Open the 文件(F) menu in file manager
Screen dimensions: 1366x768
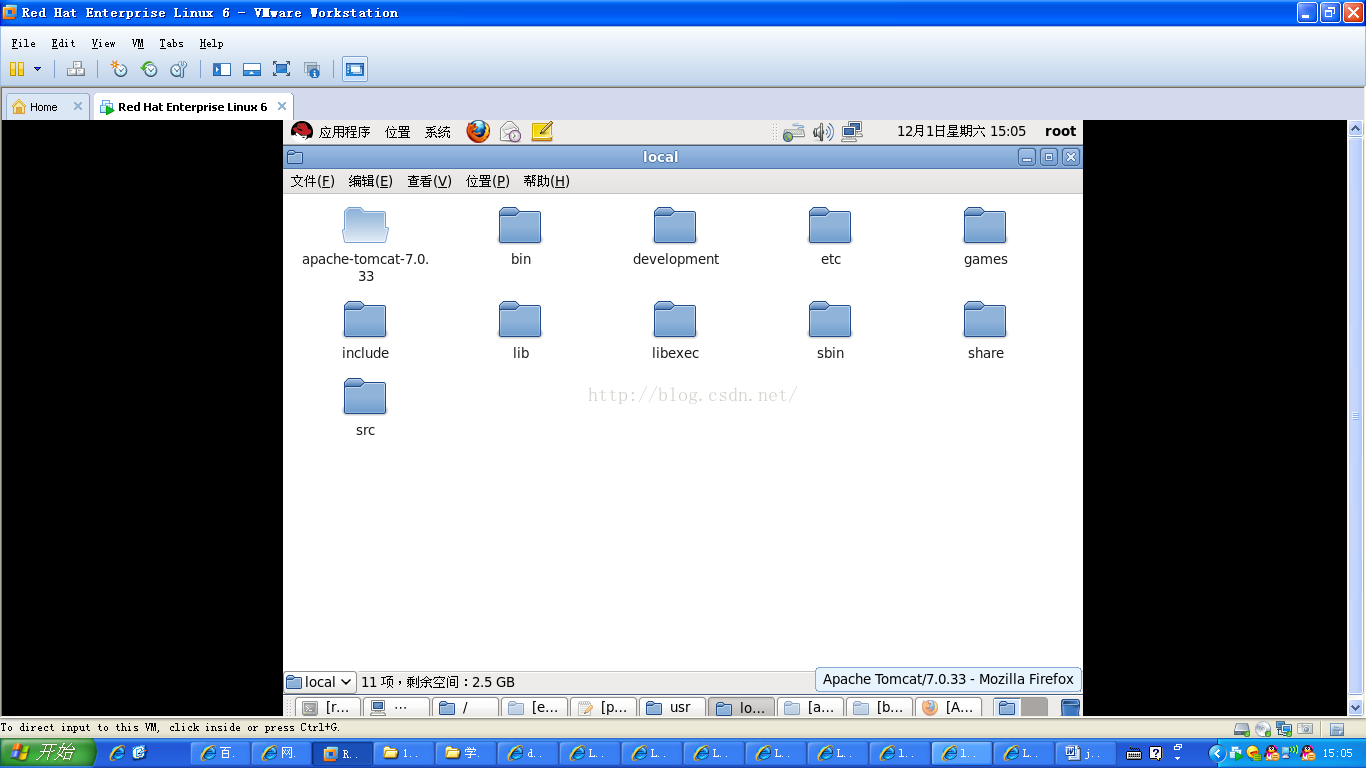click(312, 181)
